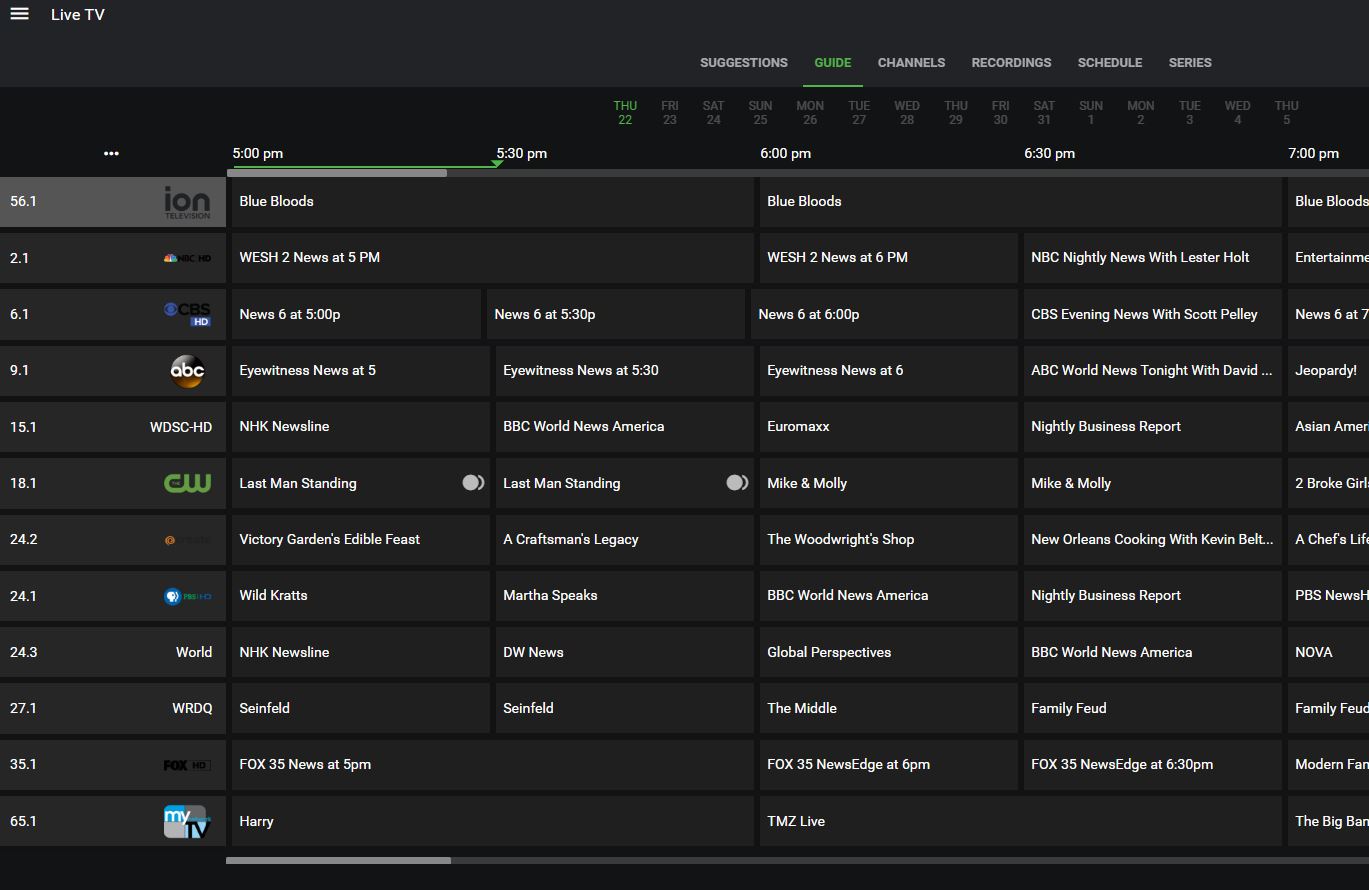Select the FOX HD channel logo
The image size is (1369, 890).
[187, 764]
